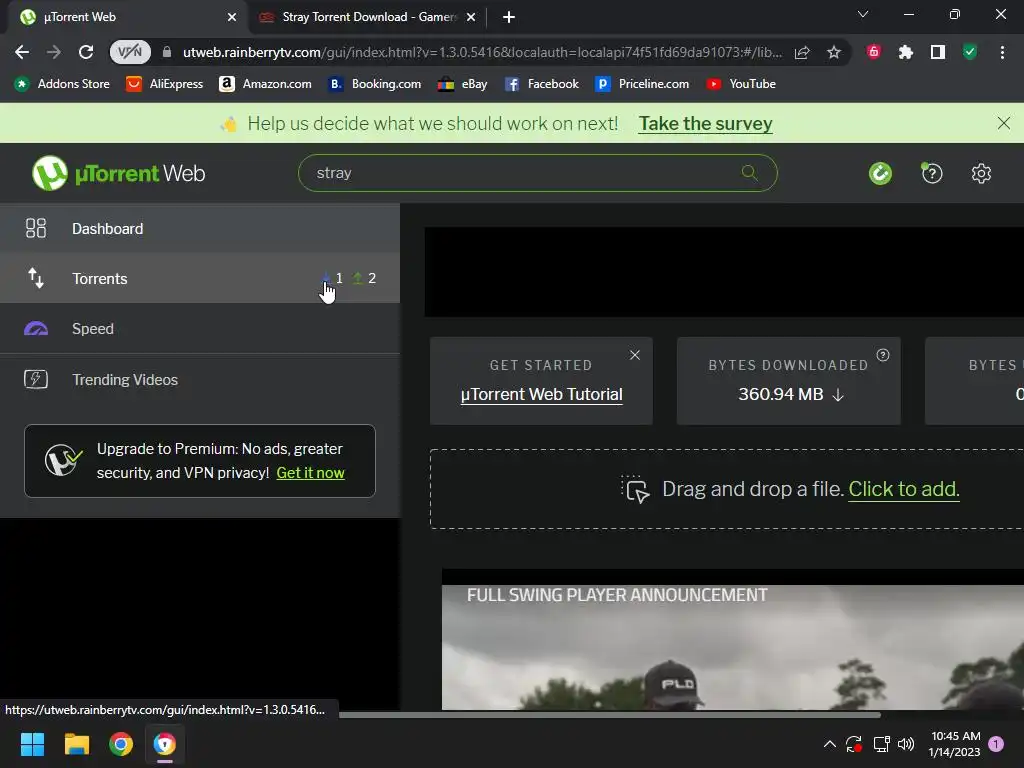This screenshot has width=1024, height=768.
Task: Click the Take the survey link
Action: coord(705,123)
